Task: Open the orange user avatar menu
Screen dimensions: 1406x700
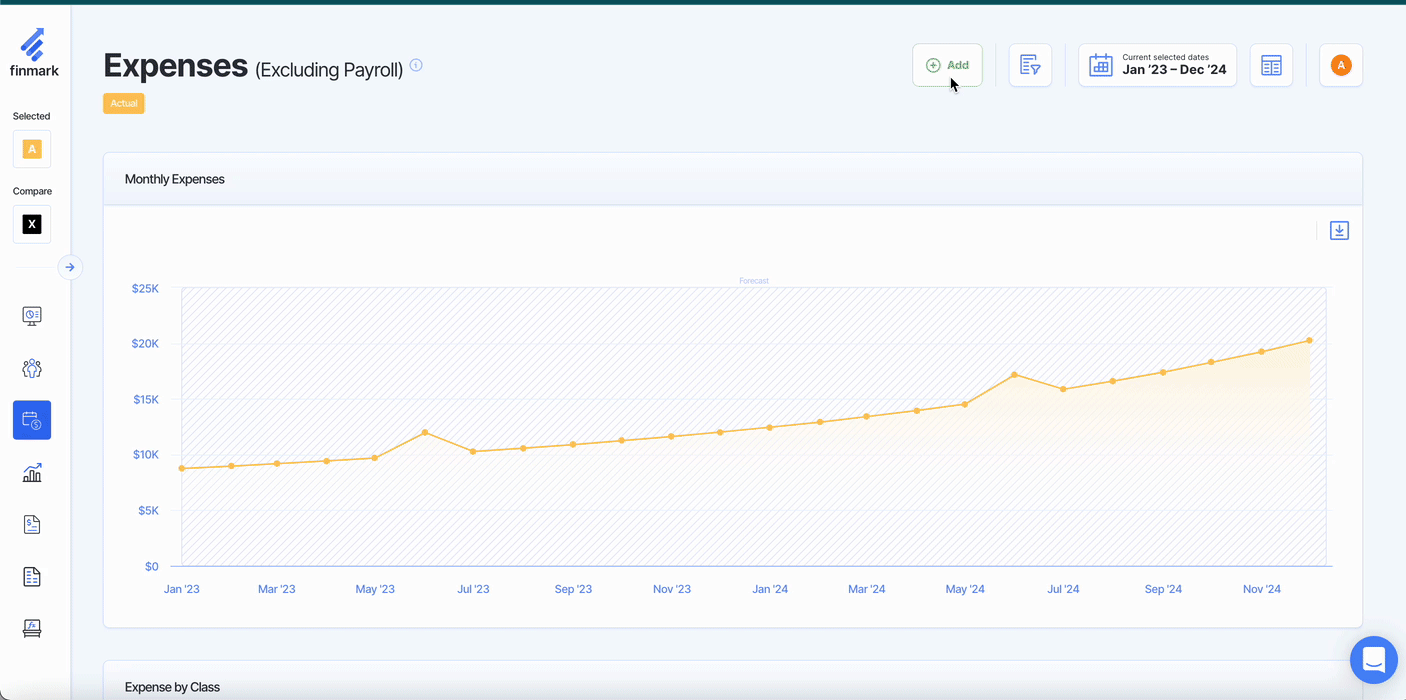Action: click(1341, 65)
